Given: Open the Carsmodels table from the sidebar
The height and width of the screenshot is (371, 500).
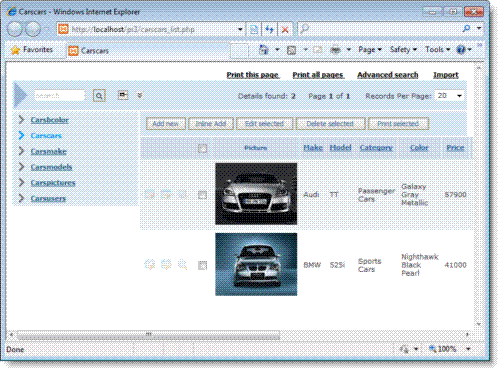Looking at the screenshot, I should tap(51, 167).
